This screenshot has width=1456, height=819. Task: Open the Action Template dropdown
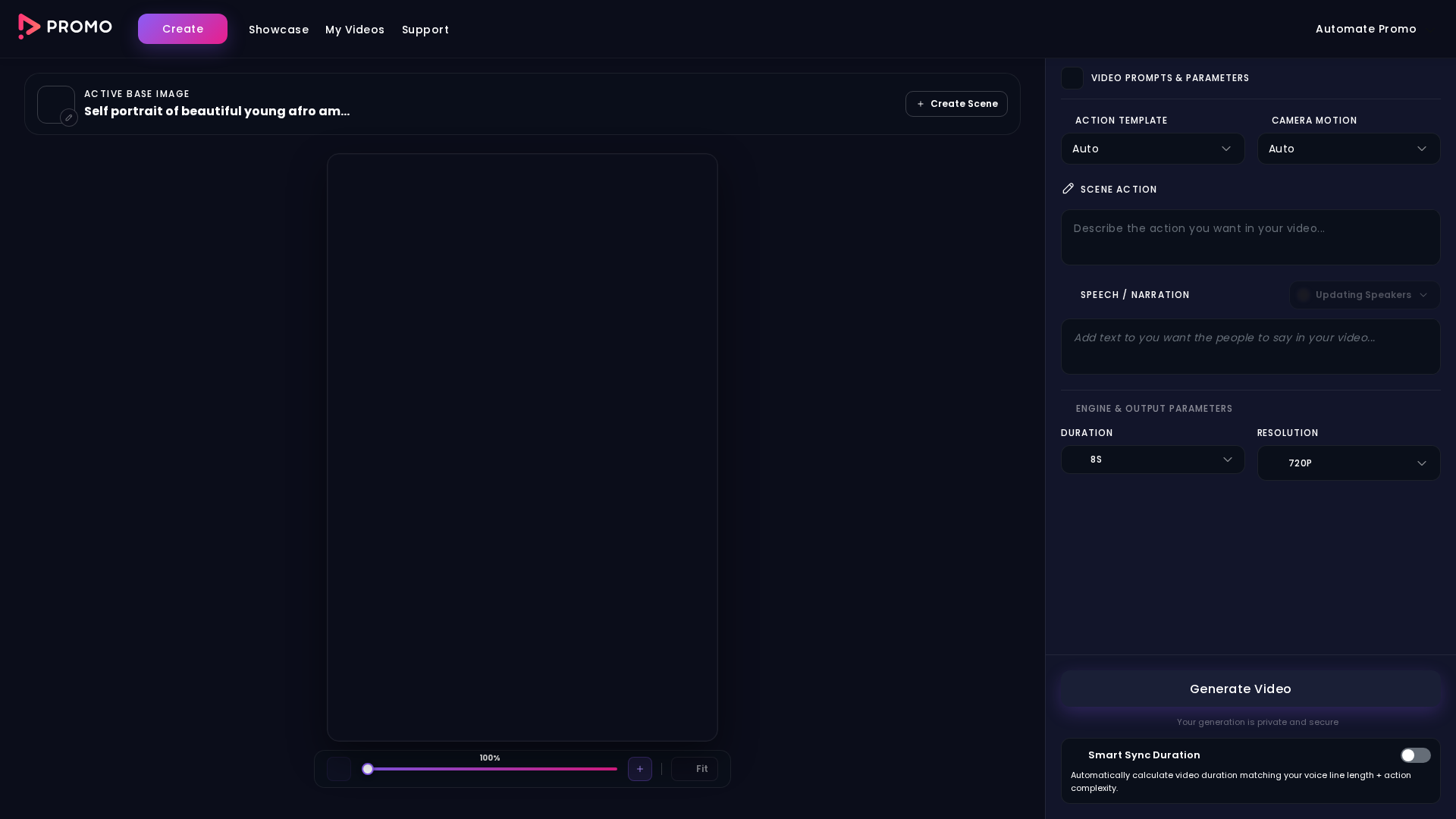tap(1153, 149)
